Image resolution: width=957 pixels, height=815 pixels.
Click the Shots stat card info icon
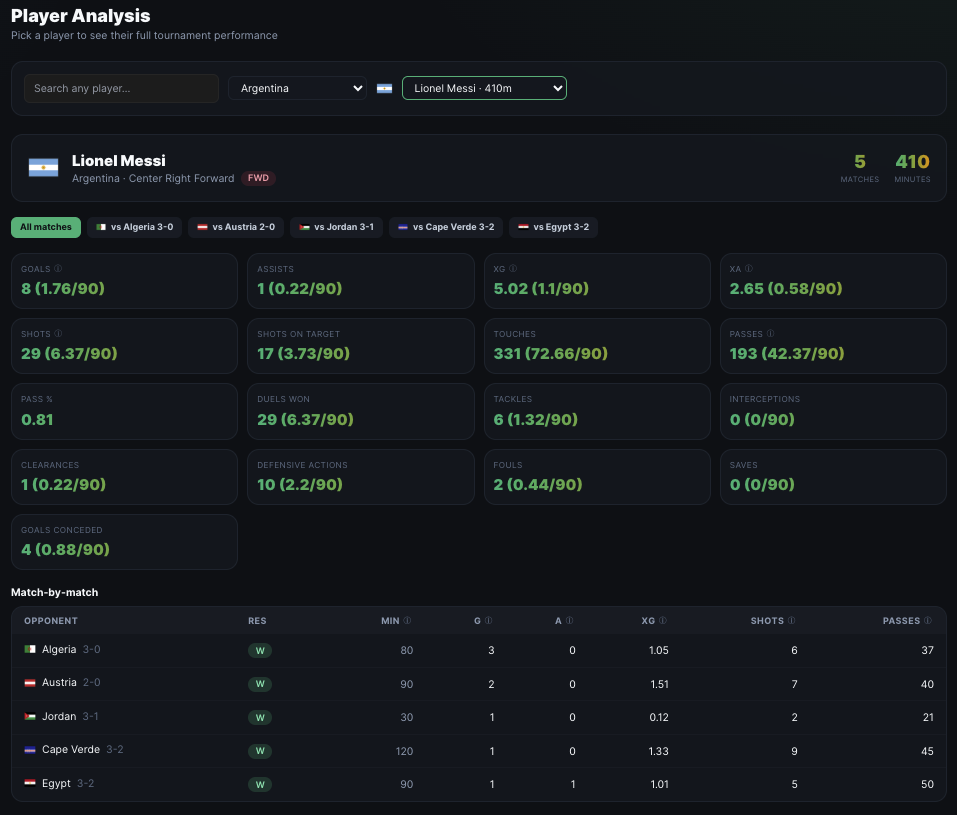[58, 334]
